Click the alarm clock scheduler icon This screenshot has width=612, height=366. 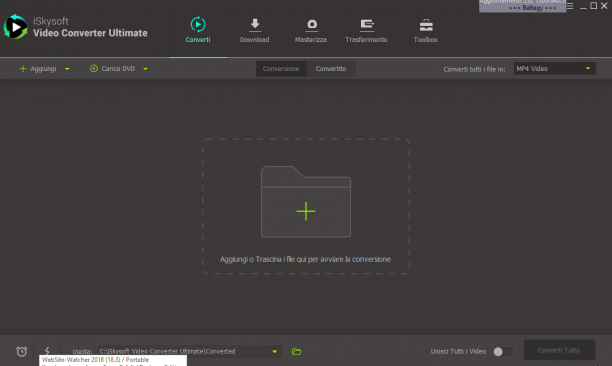coord(22,351)
